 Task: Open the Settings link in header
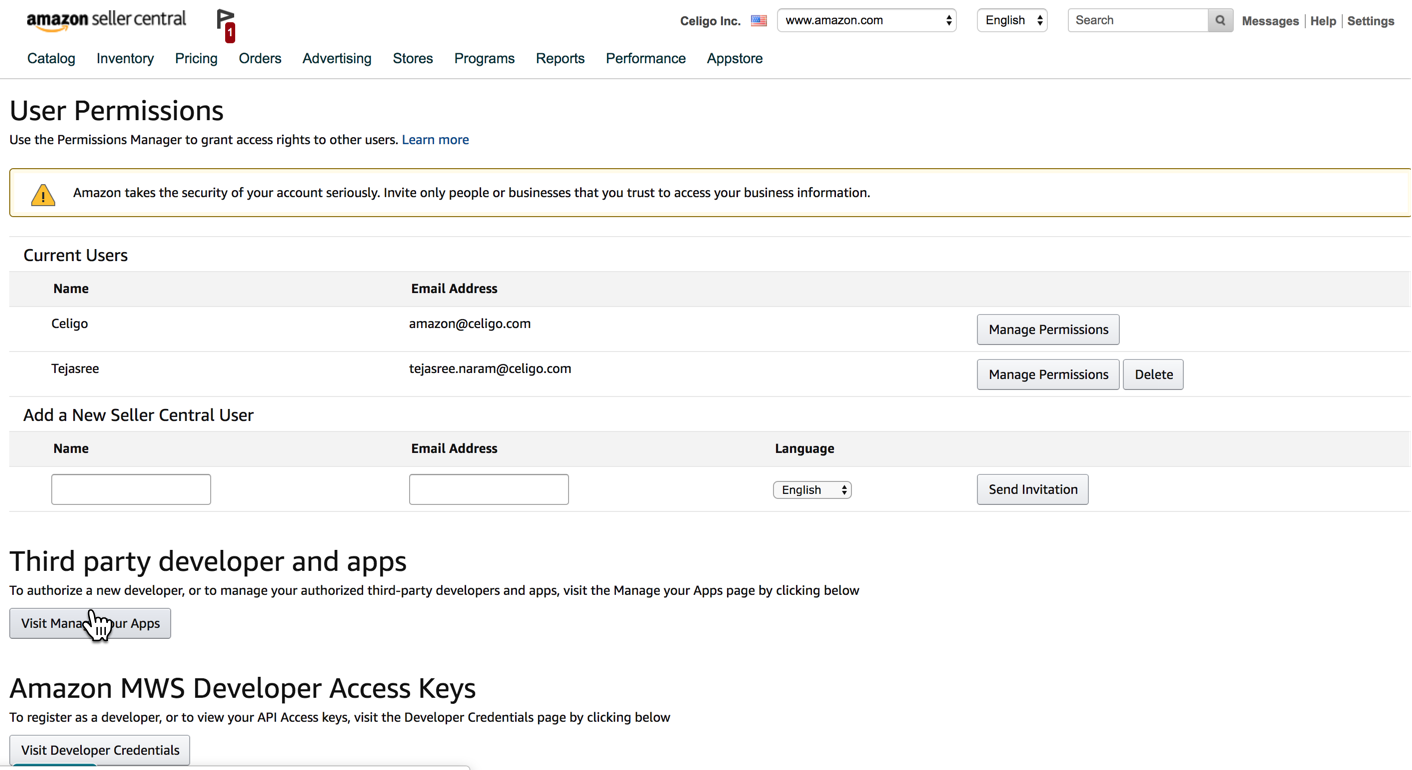coord(1371,21)
